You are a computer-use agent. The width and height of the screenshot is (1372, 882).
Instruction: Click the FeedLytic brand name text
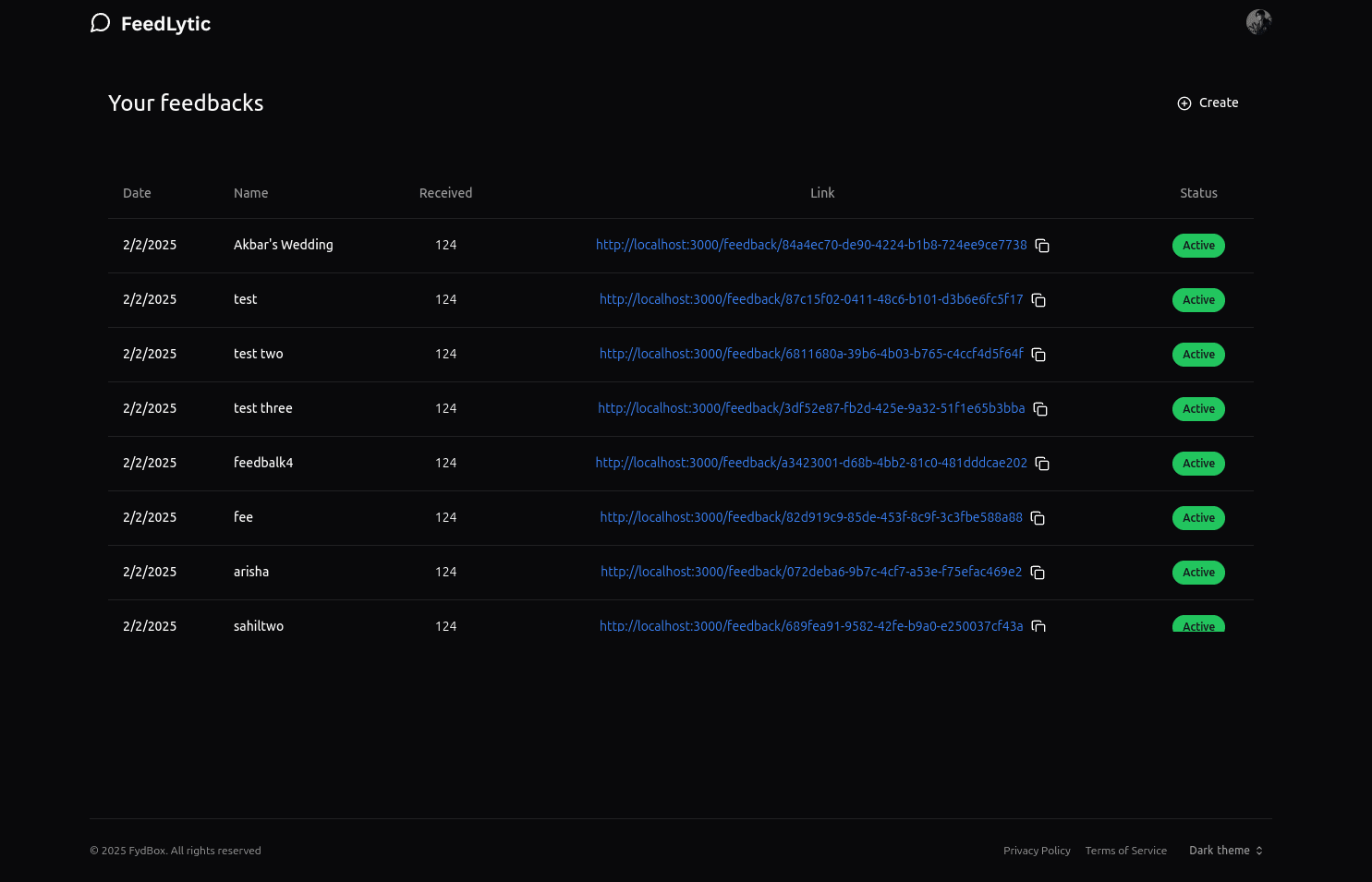coord(165,24)
